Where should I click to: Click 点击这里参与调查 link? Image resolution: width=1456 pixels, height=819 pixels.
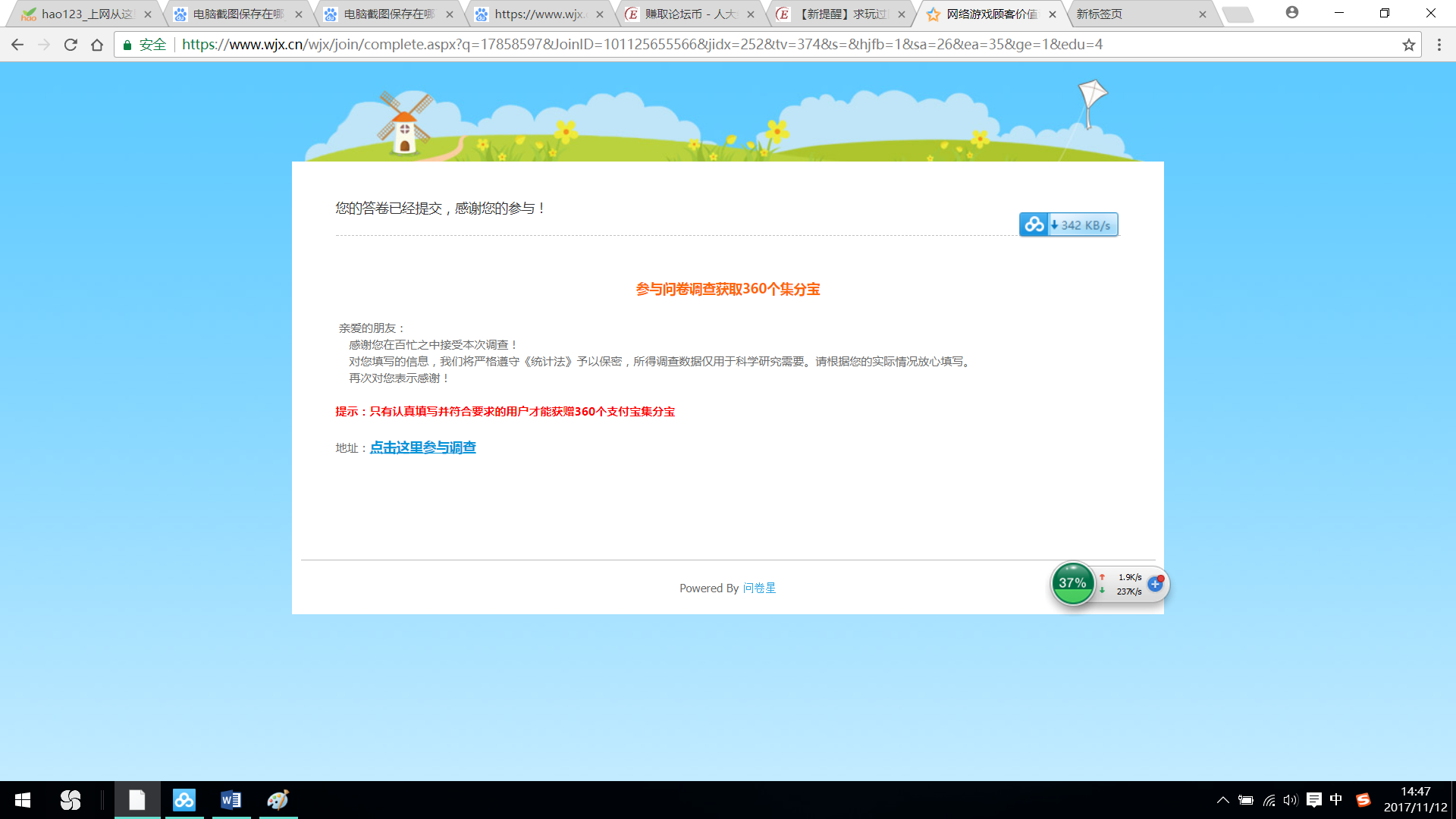pyautogui.click(x=422, y=447)
